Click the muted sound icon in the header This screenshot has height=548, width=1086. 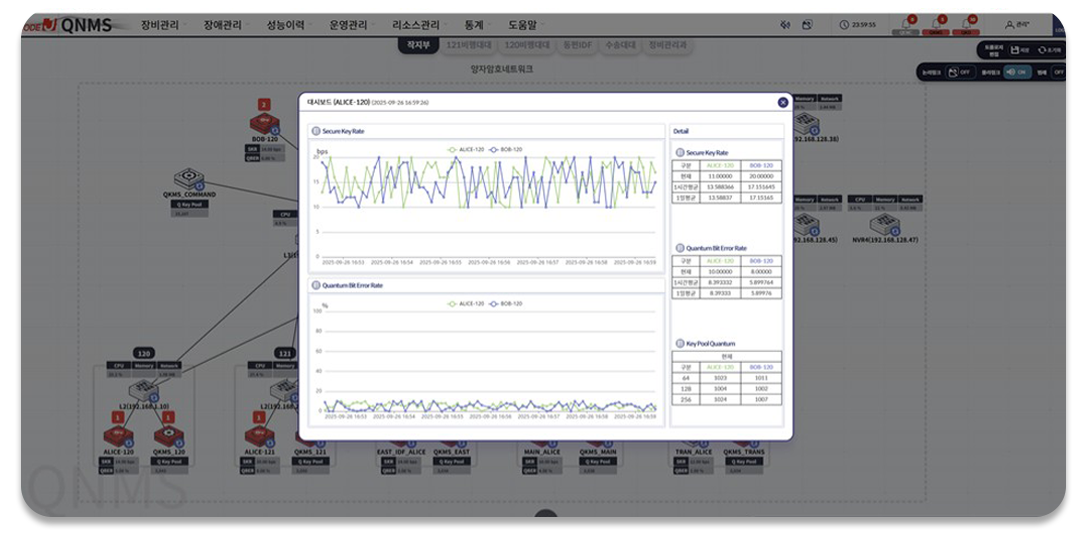point(785,25)
